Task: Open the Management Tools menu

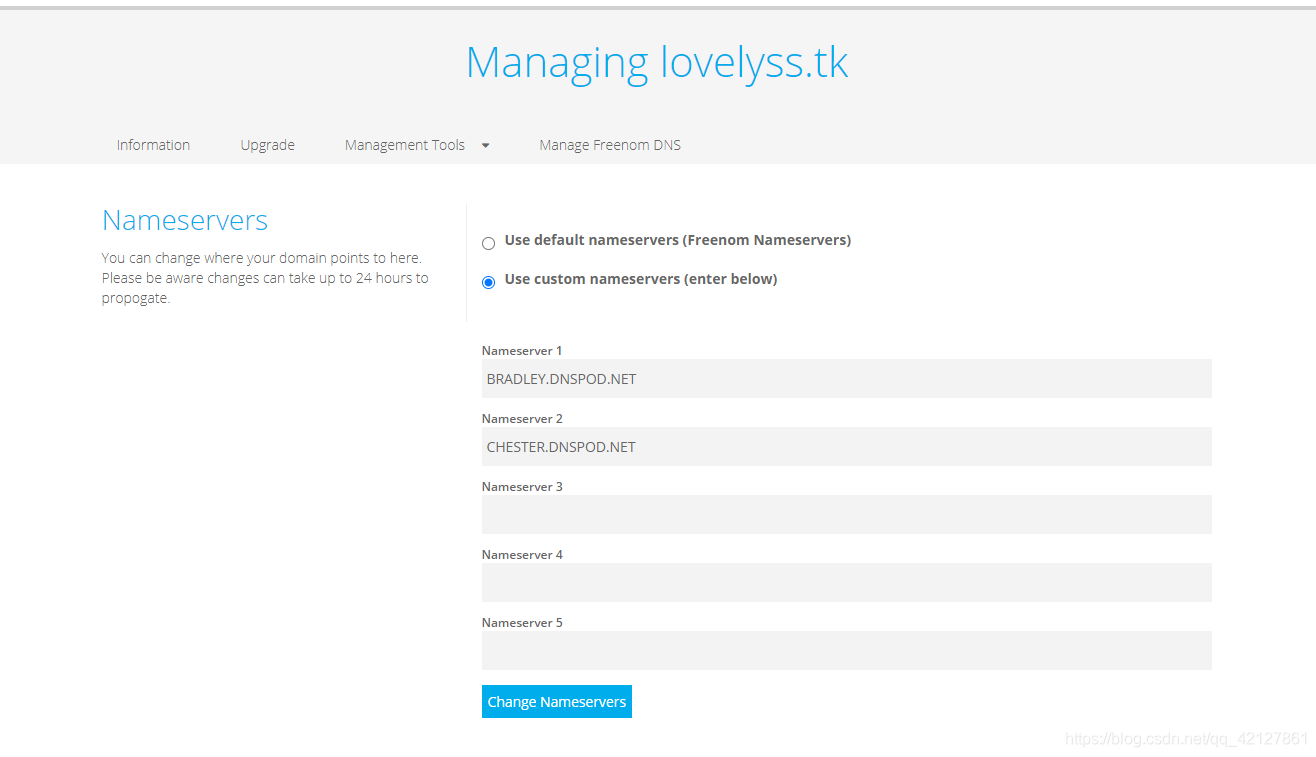Action: pyautogui.click(x=405, y=145)
